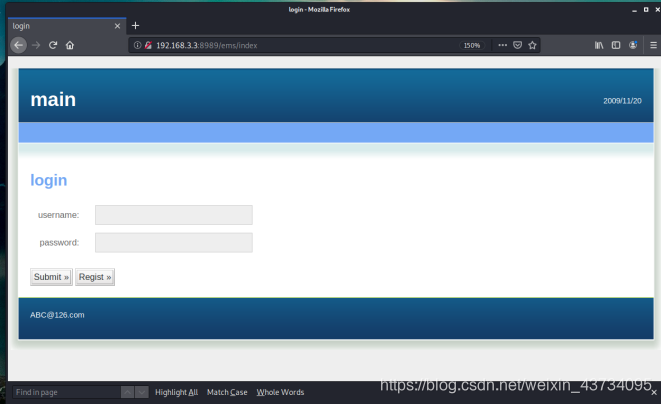
Task: Click the address bar URL
Action: tap(206, 45)
